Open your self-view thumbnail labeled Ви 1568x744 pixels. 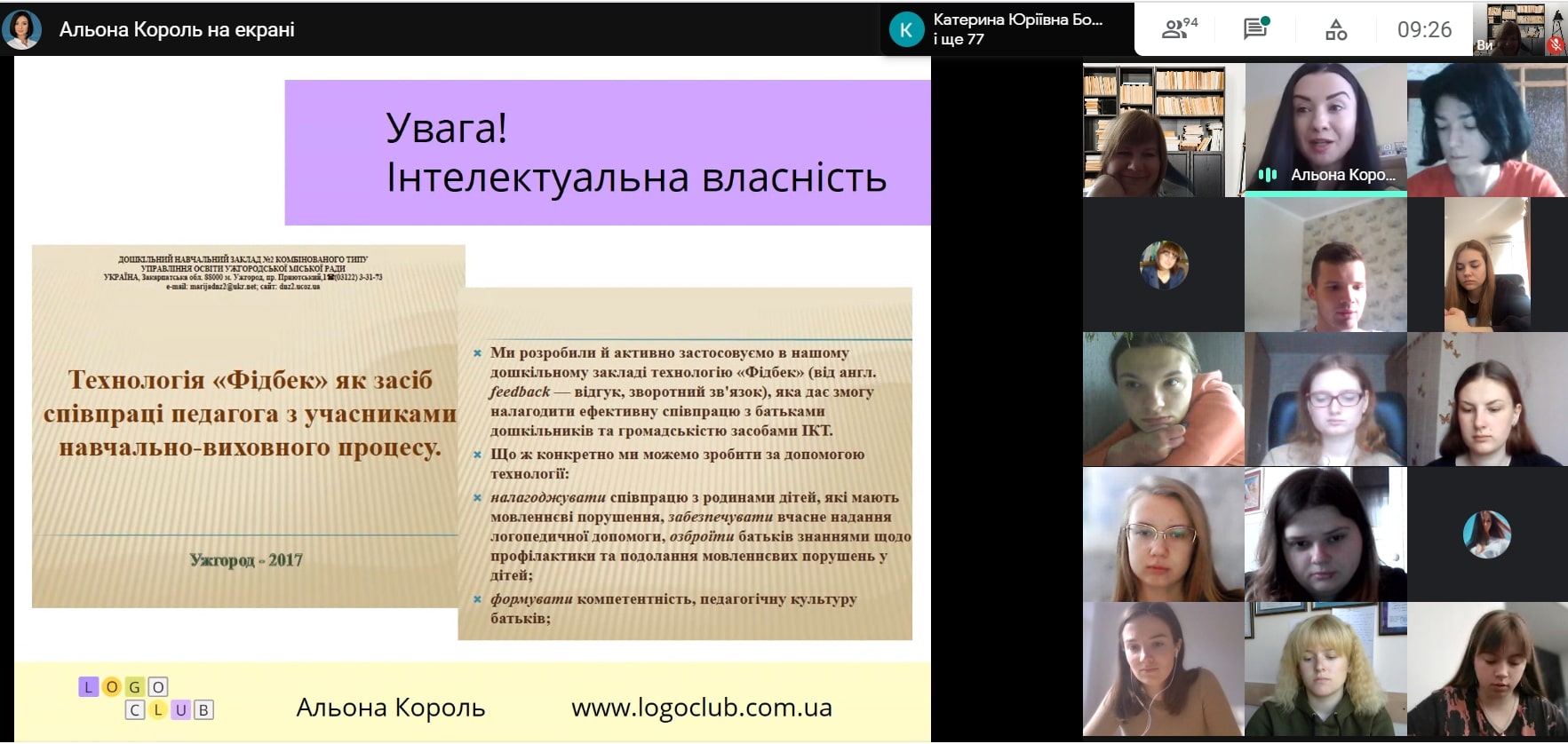click(1519, 29)
